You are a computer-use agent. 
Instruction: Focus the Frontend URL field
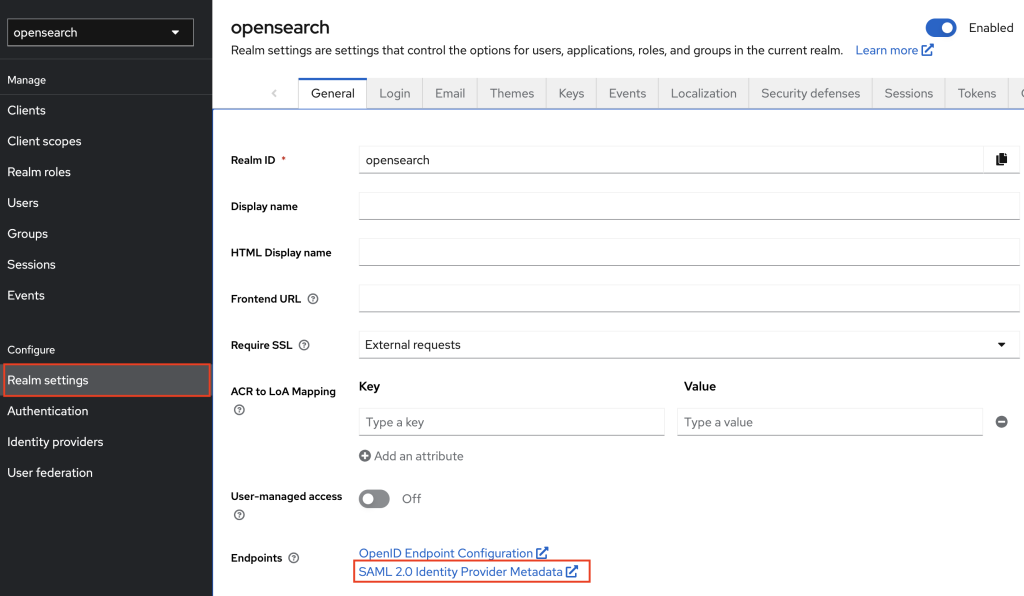point(689,299)
